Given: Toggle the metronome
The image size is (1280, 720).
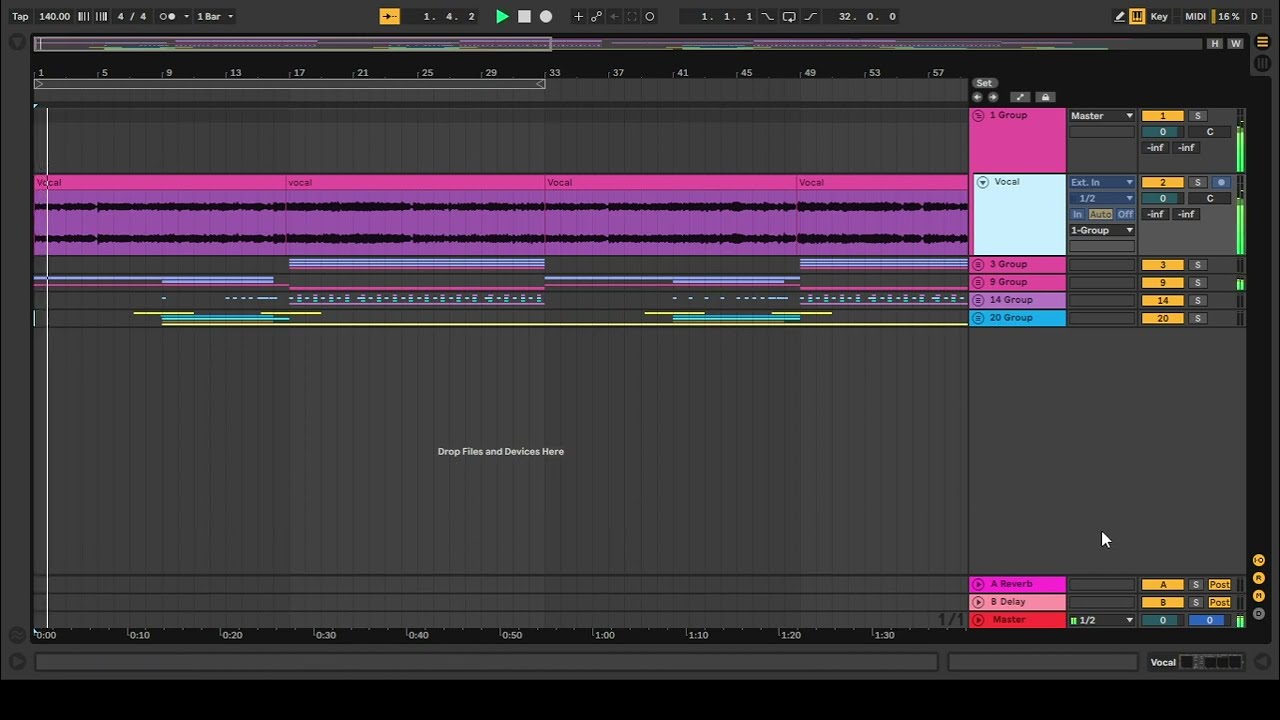Looking at the screenshot, I should (167, 16).
